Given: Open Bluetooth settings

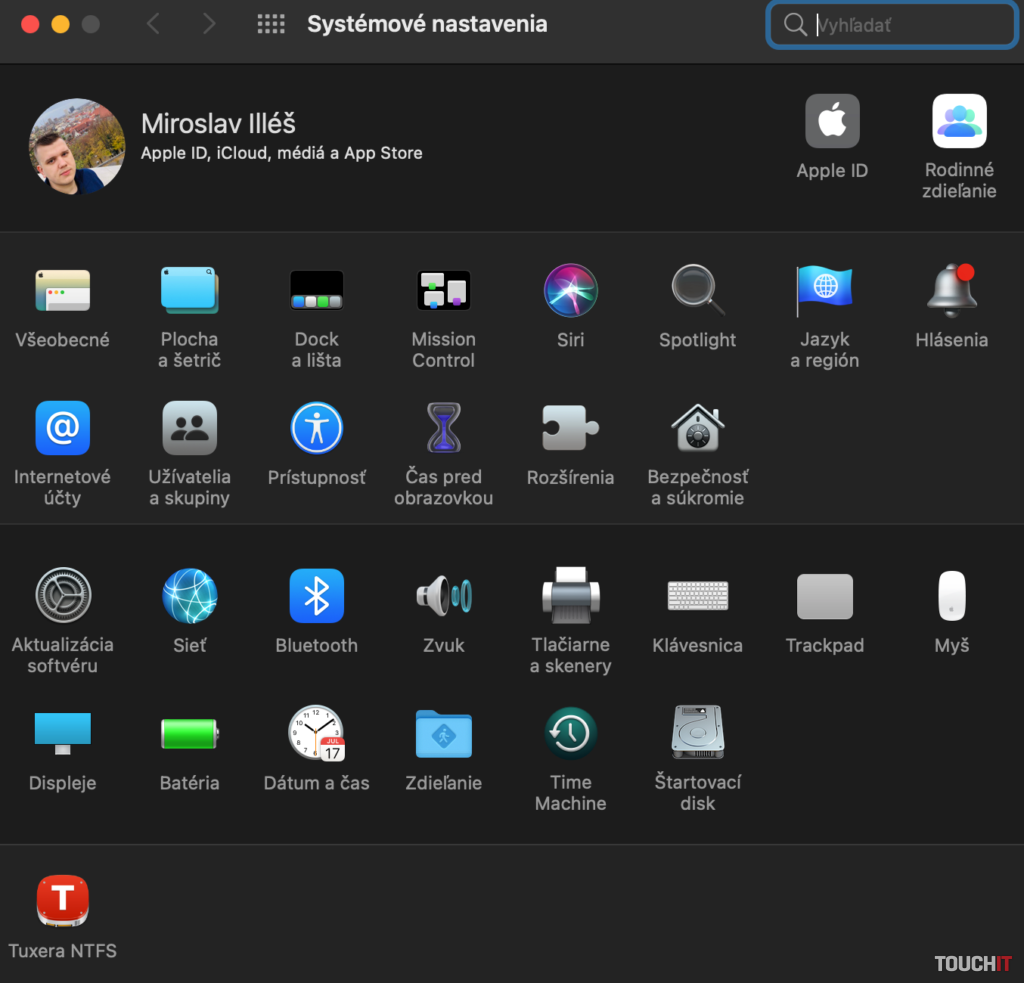Looking at the screenshot, I should (x=316, y=596).
